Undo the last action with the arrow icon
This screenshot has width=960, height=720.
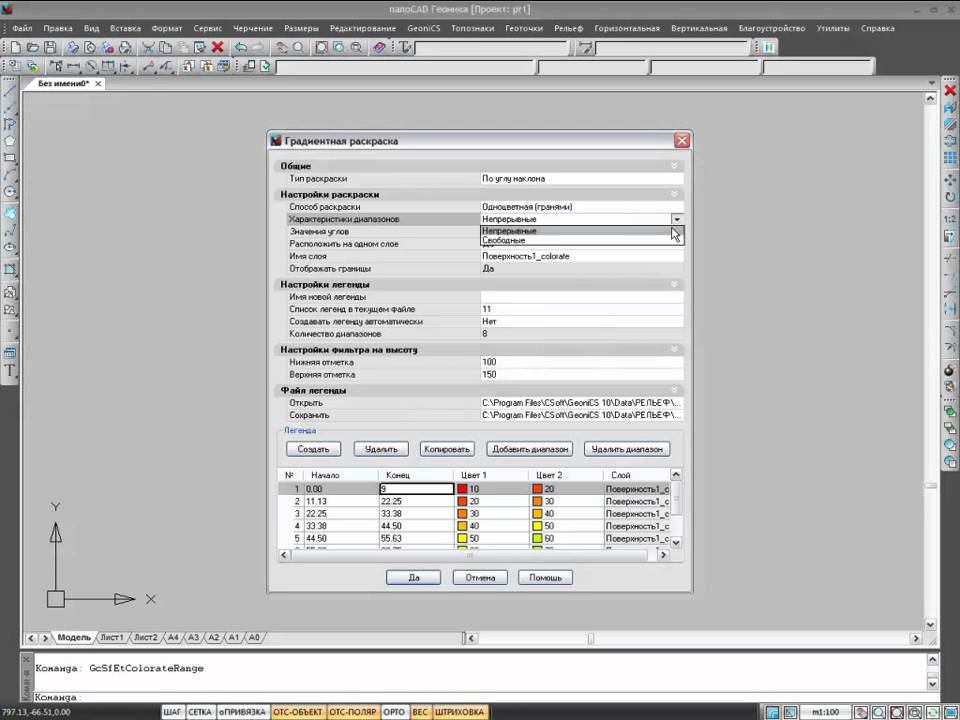pos(241,47)
